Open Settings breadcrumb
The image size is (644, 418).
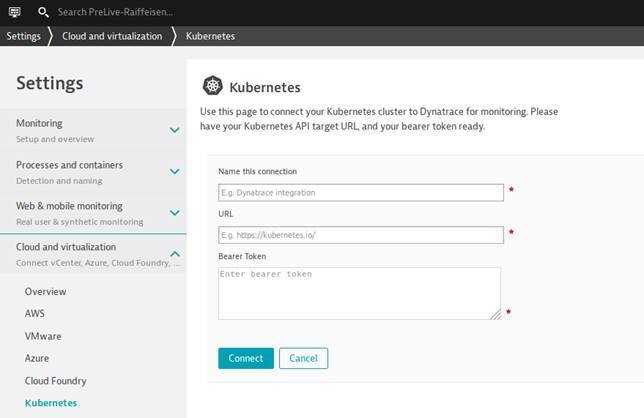pos(23,36)
